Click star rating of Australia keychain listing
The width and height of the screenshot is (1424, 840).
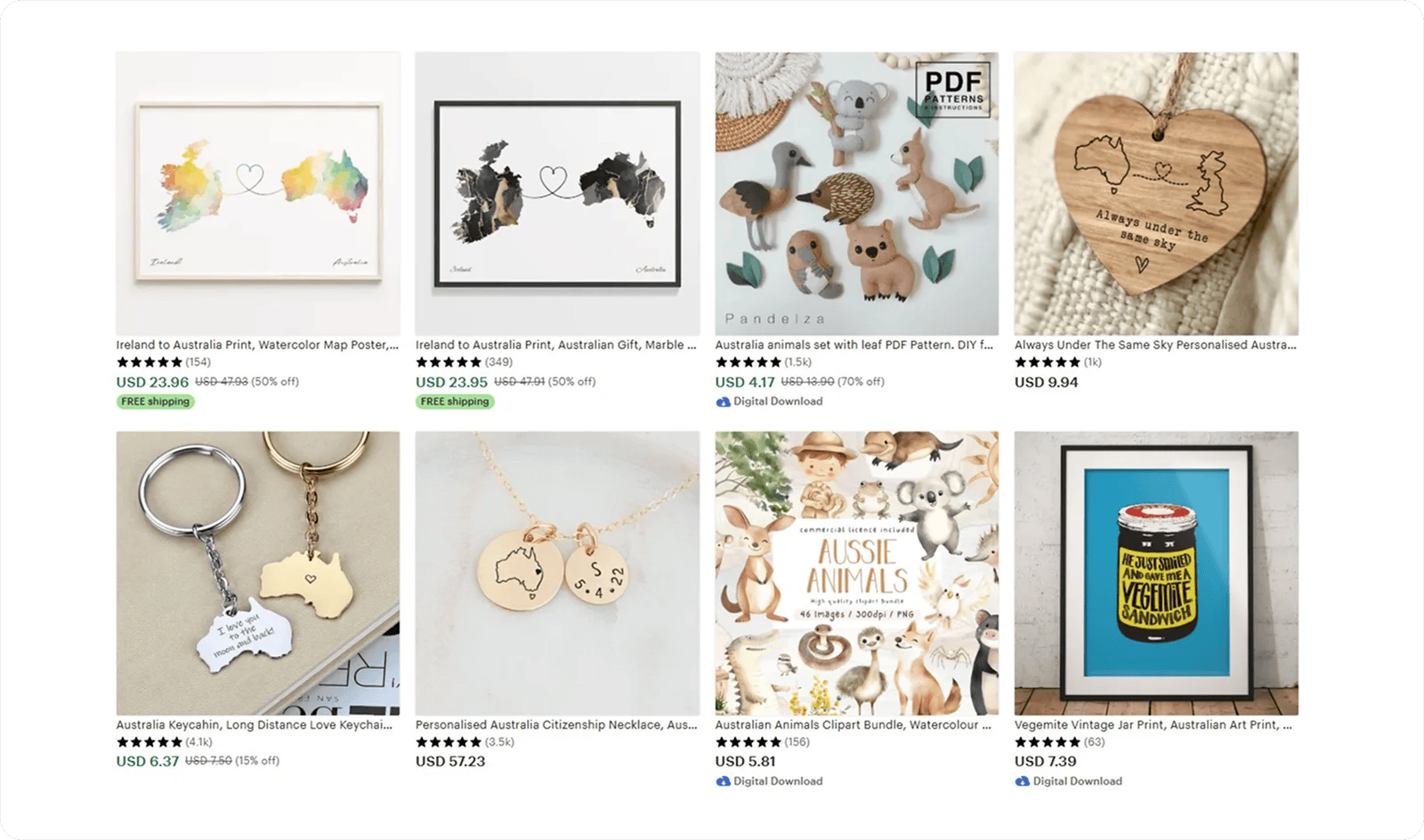[x=150, y=742]
